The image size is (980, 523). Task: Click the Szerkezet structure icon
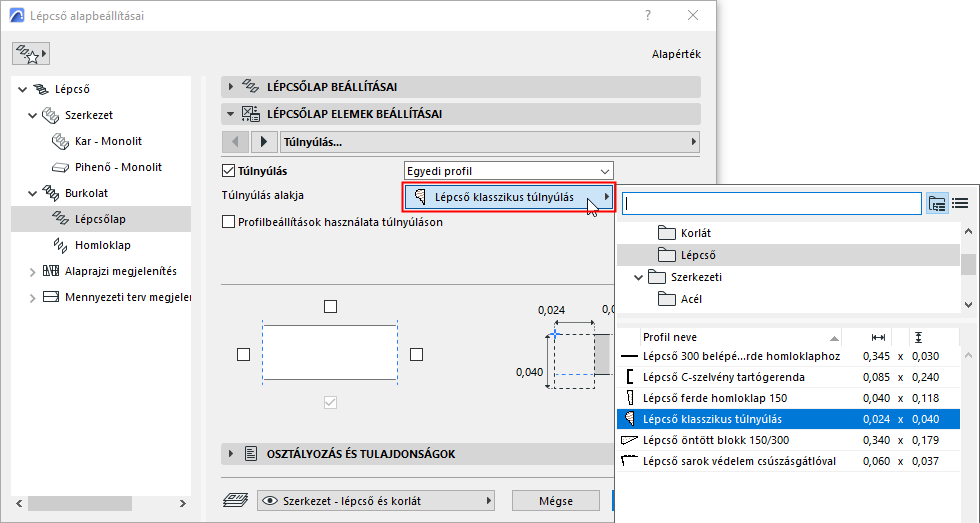pos(51,116)
